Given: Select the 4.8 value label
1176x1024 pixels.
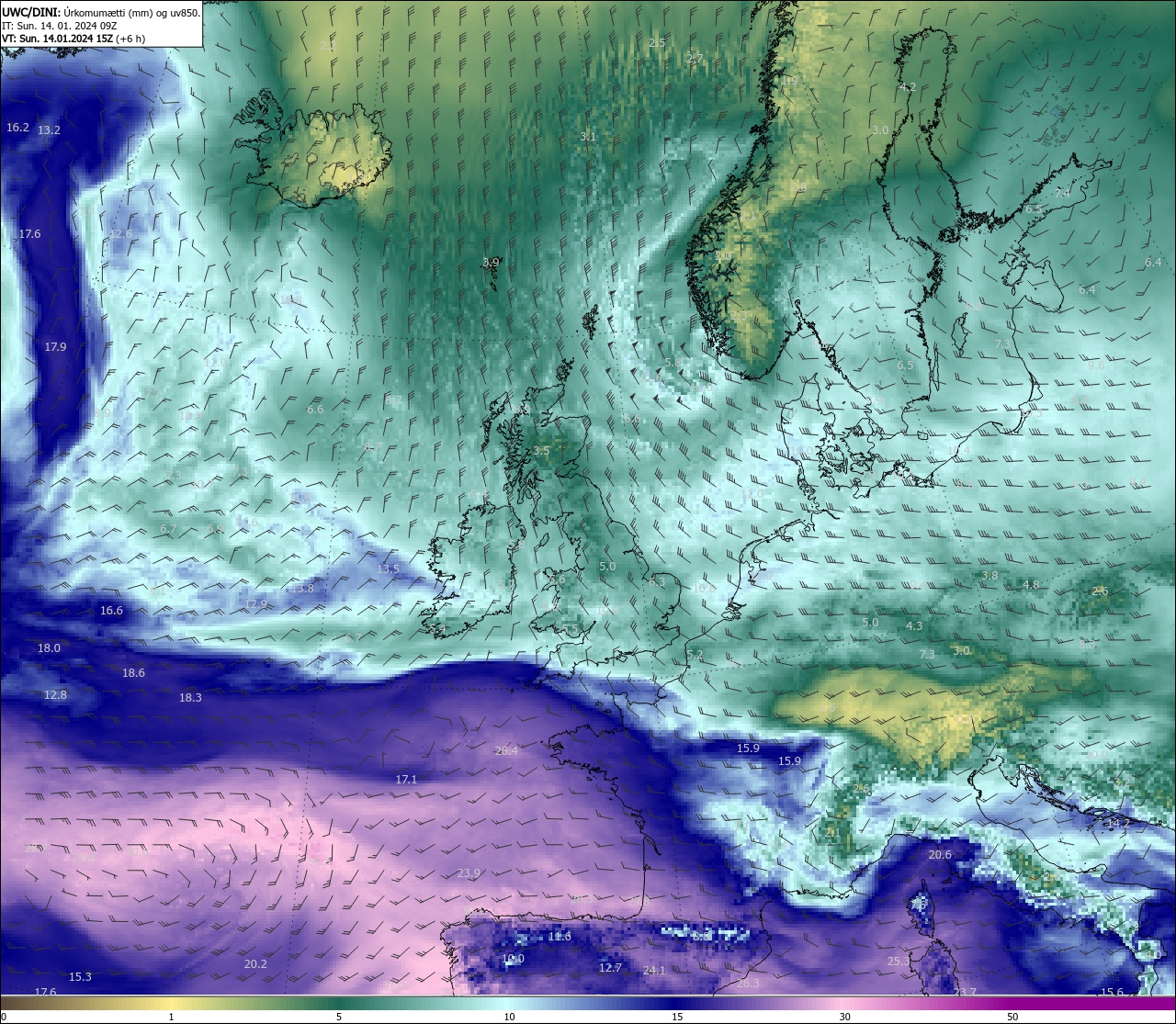Looking at the screenshot, I should coord(1031,585).
